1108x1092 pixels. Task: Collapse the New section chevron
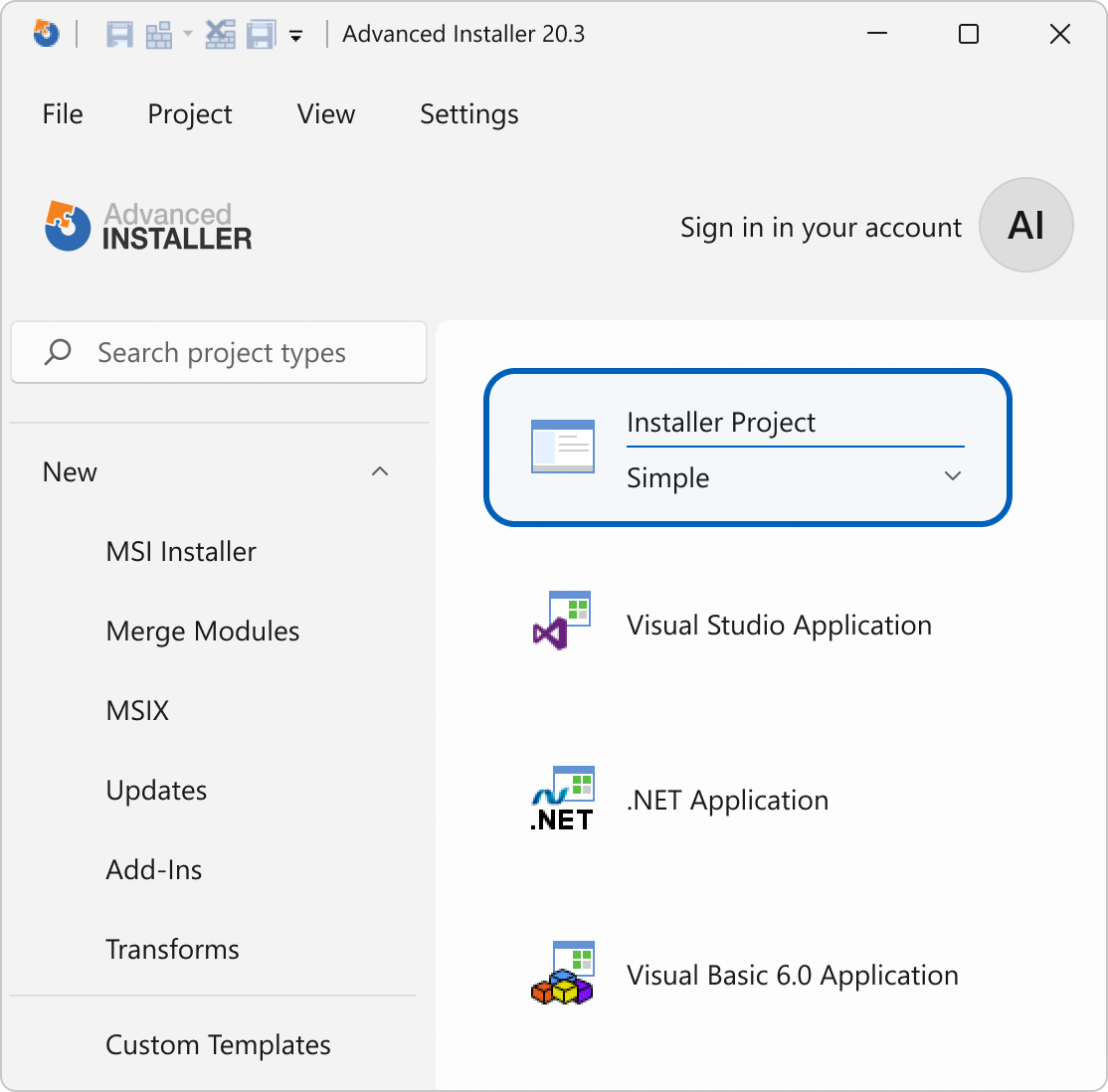pyautogui.click(x=380, y=471)
